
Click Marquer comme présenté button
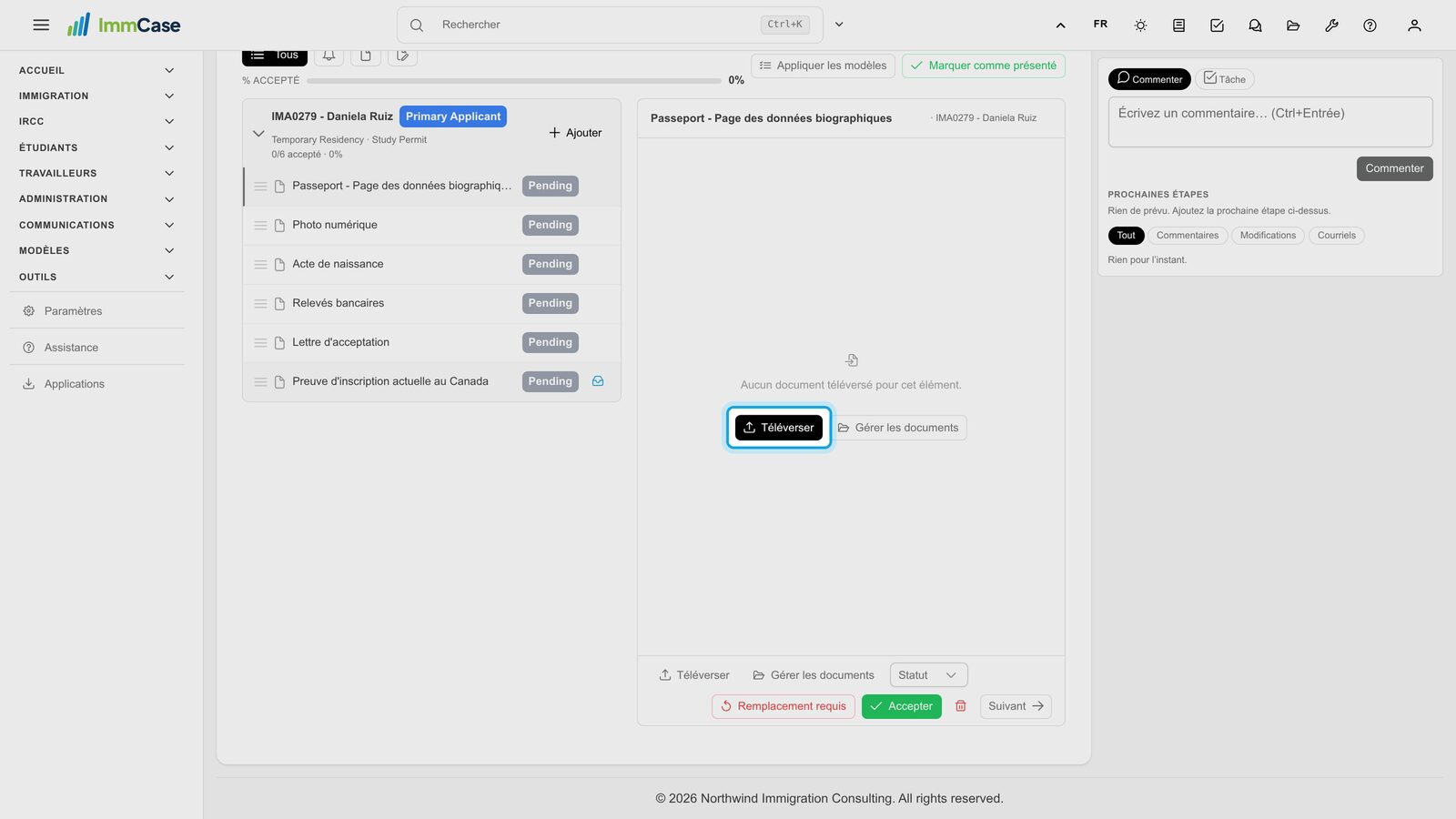[984, 66]
